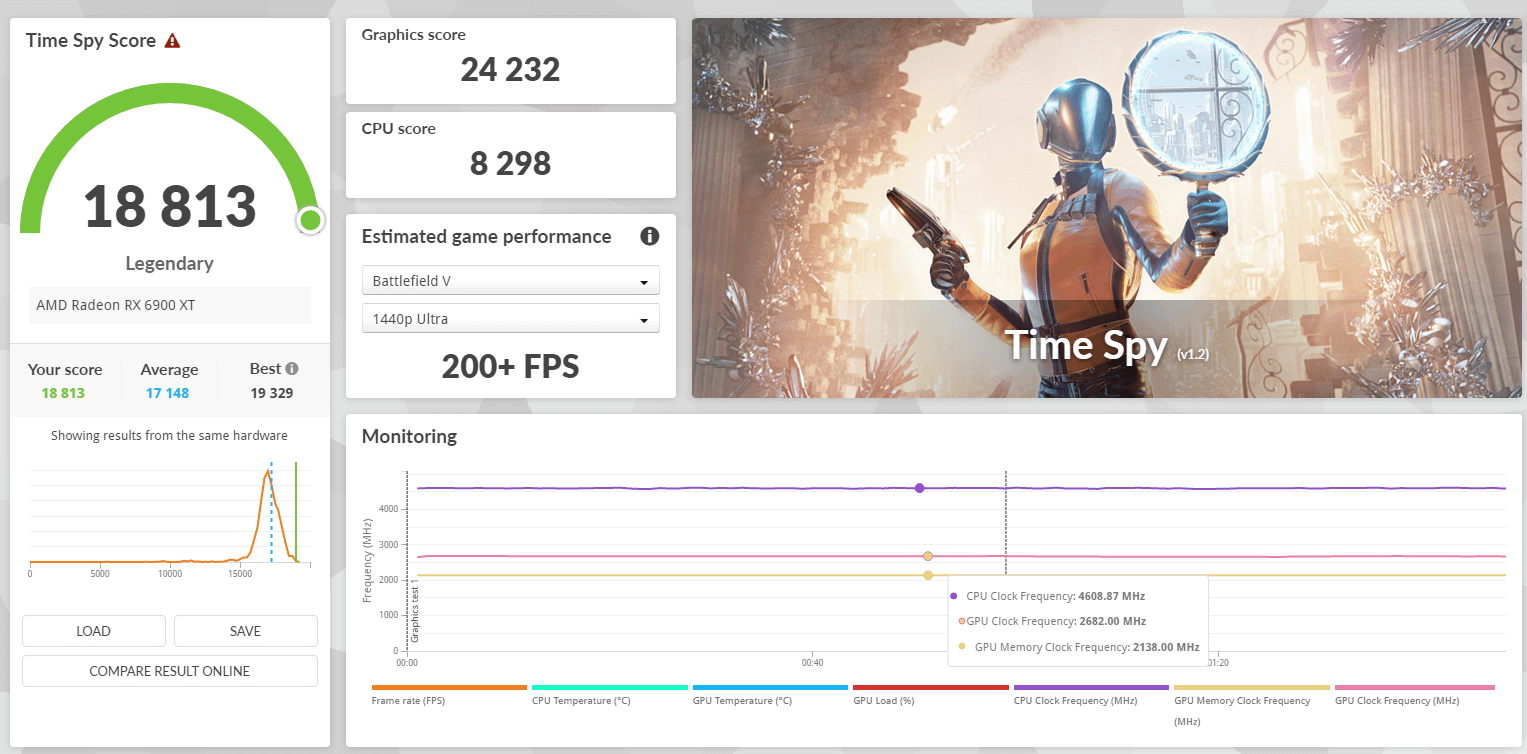Toggle the GPU Memory Clock Frequency legend series

(x=1252, y=706)
